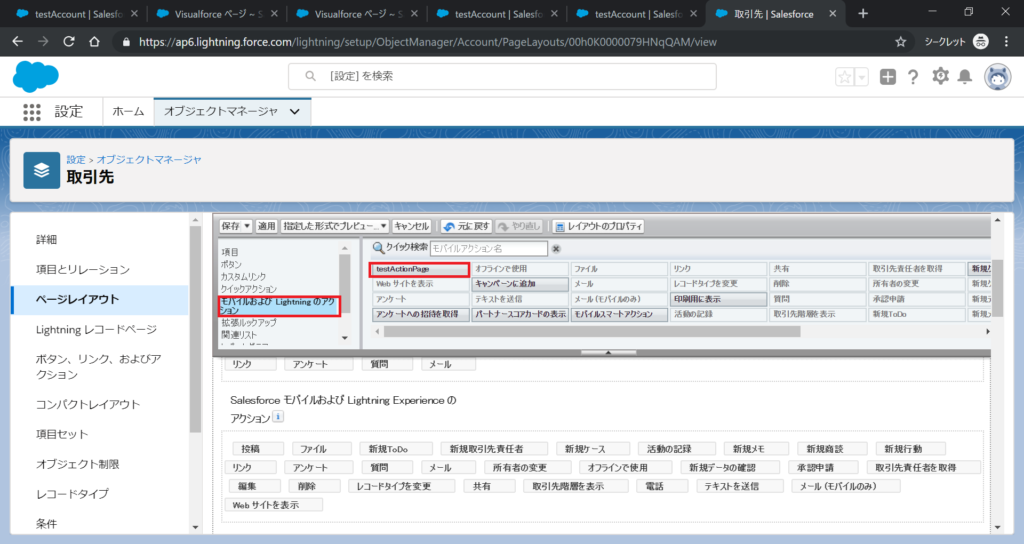Select the testActionPage palette item
The height and width of the screenshot is (544, 1024).
click(x=419, y=269)
